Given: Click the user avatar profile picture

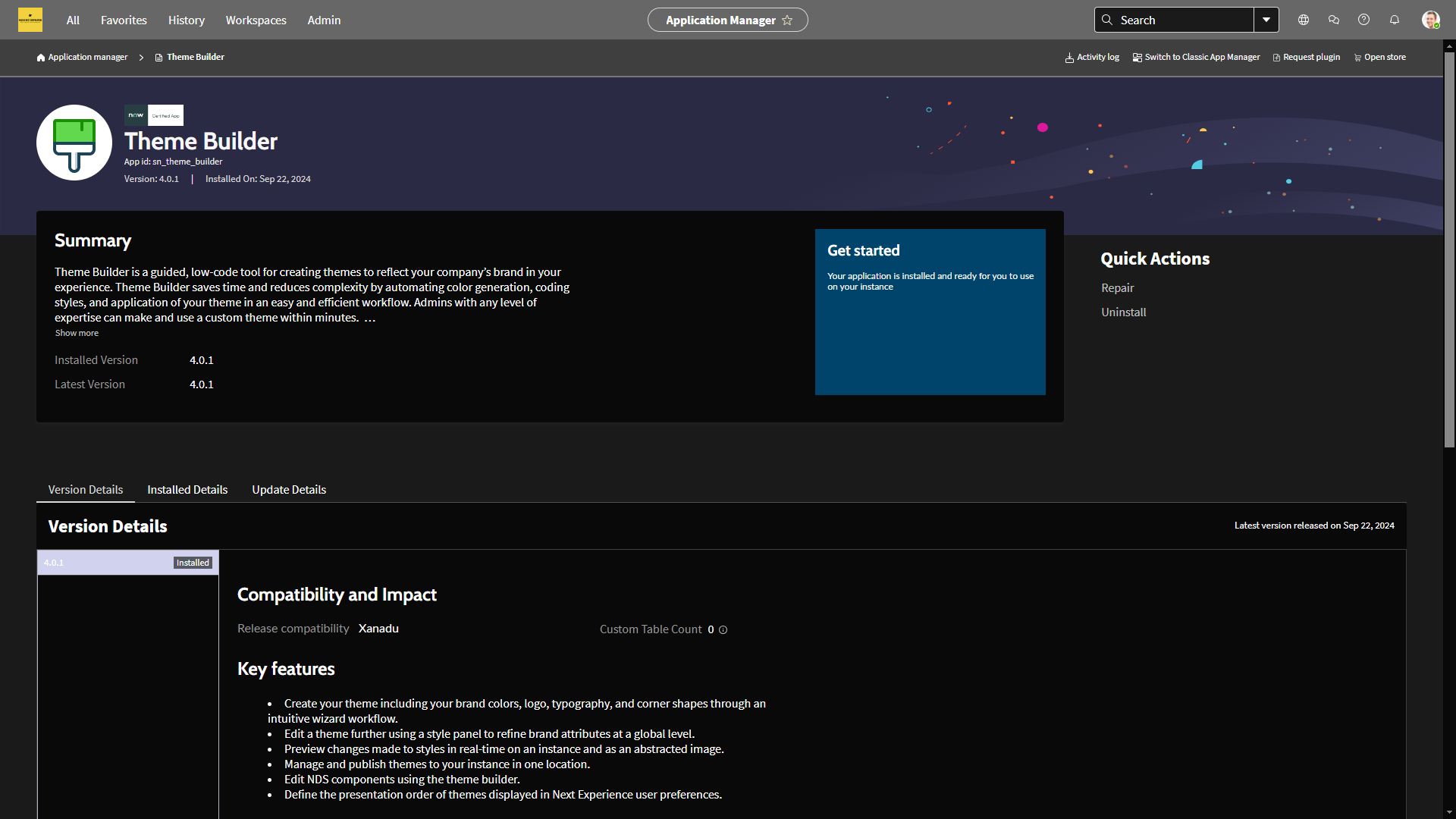Looking at the screenshot, I should pos(1431,20).
